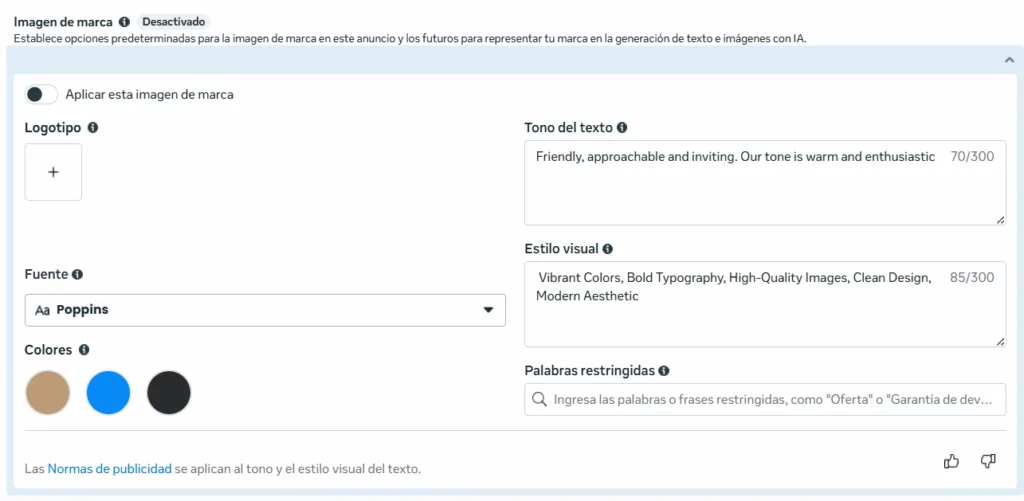
Task: Click the info icon beside Logotipo
Action: (93, 128)
